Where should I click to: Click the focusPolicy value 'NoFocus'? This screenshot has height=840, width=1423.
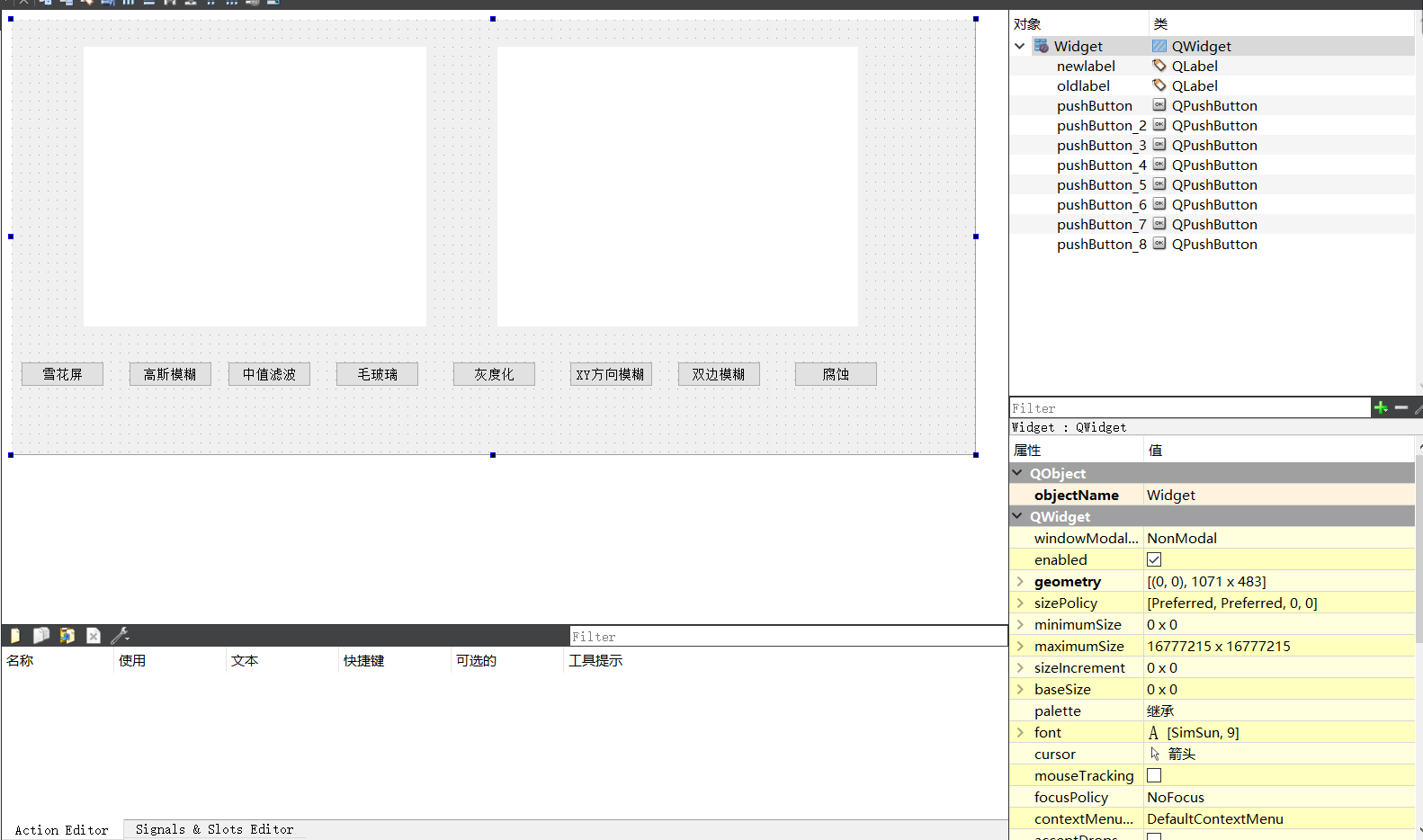click(1175, 797)
